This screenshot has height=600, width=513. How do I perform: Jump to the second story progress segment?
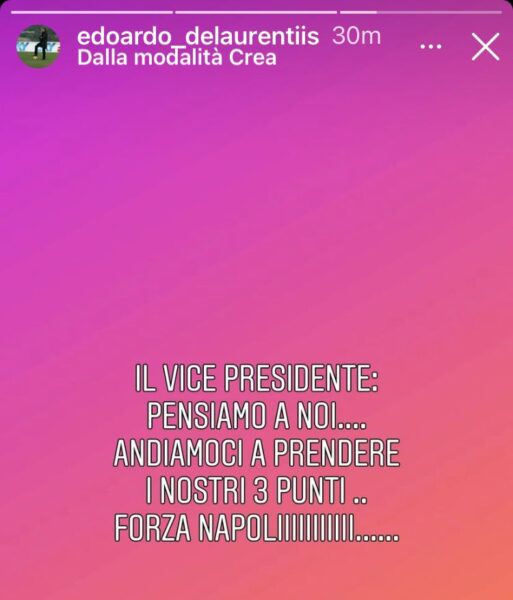pos(256,12)
